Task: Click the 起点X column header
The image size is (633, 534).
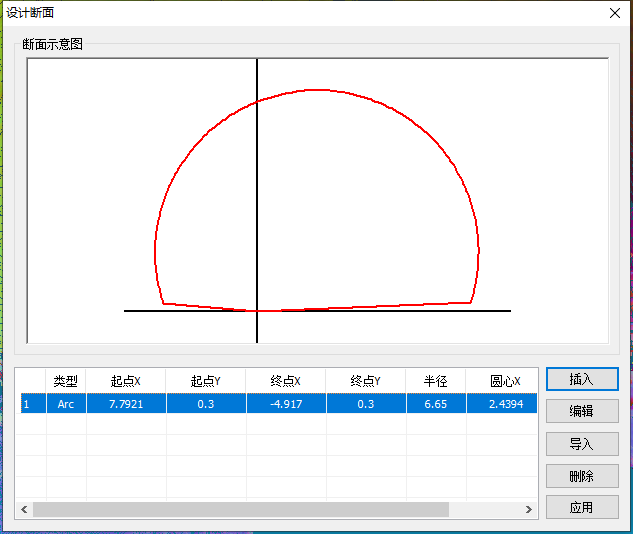Action: pos(126,381)
